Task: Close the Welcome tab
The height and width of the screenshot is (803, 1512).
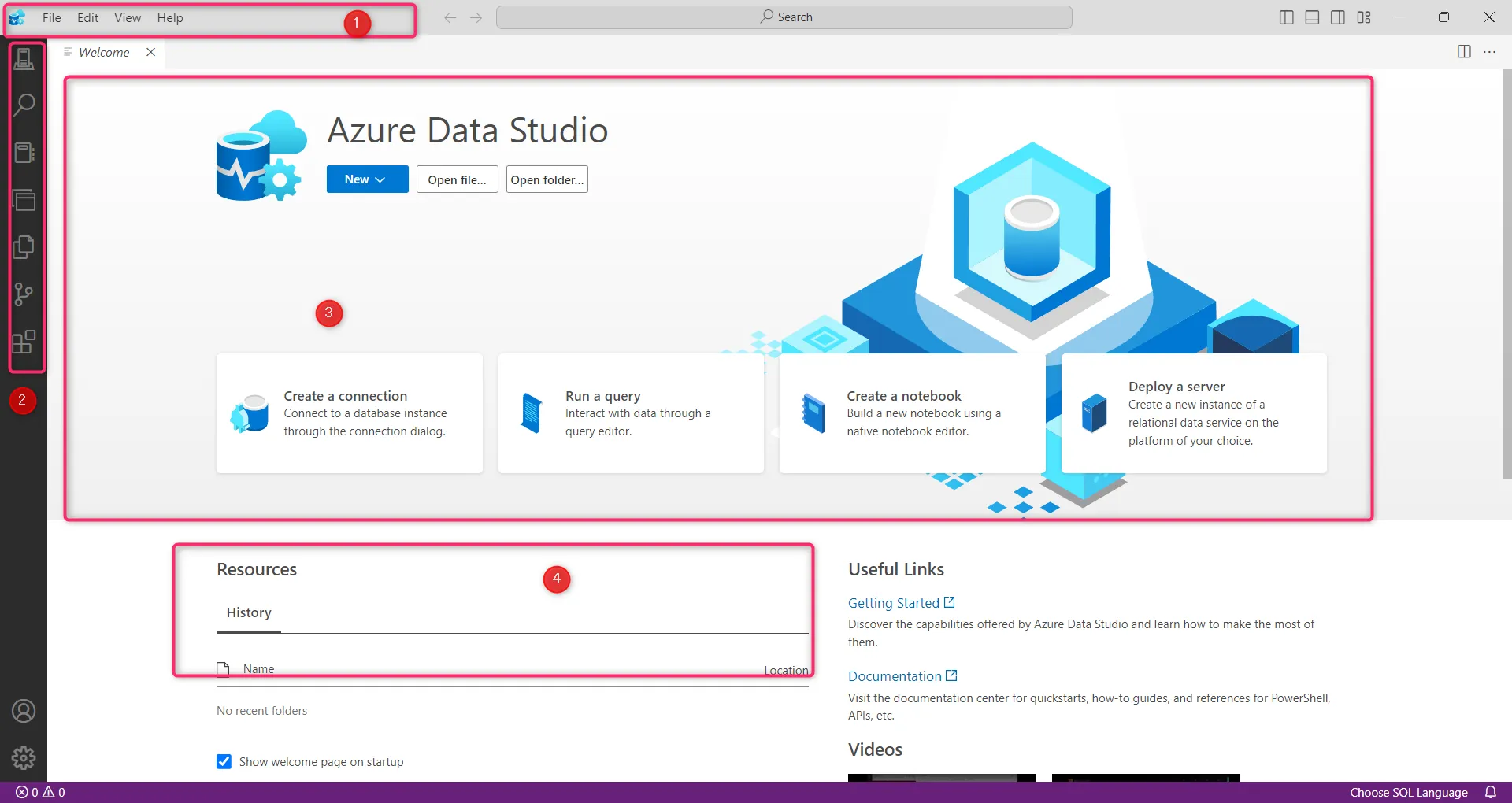Action: [150, 52]
